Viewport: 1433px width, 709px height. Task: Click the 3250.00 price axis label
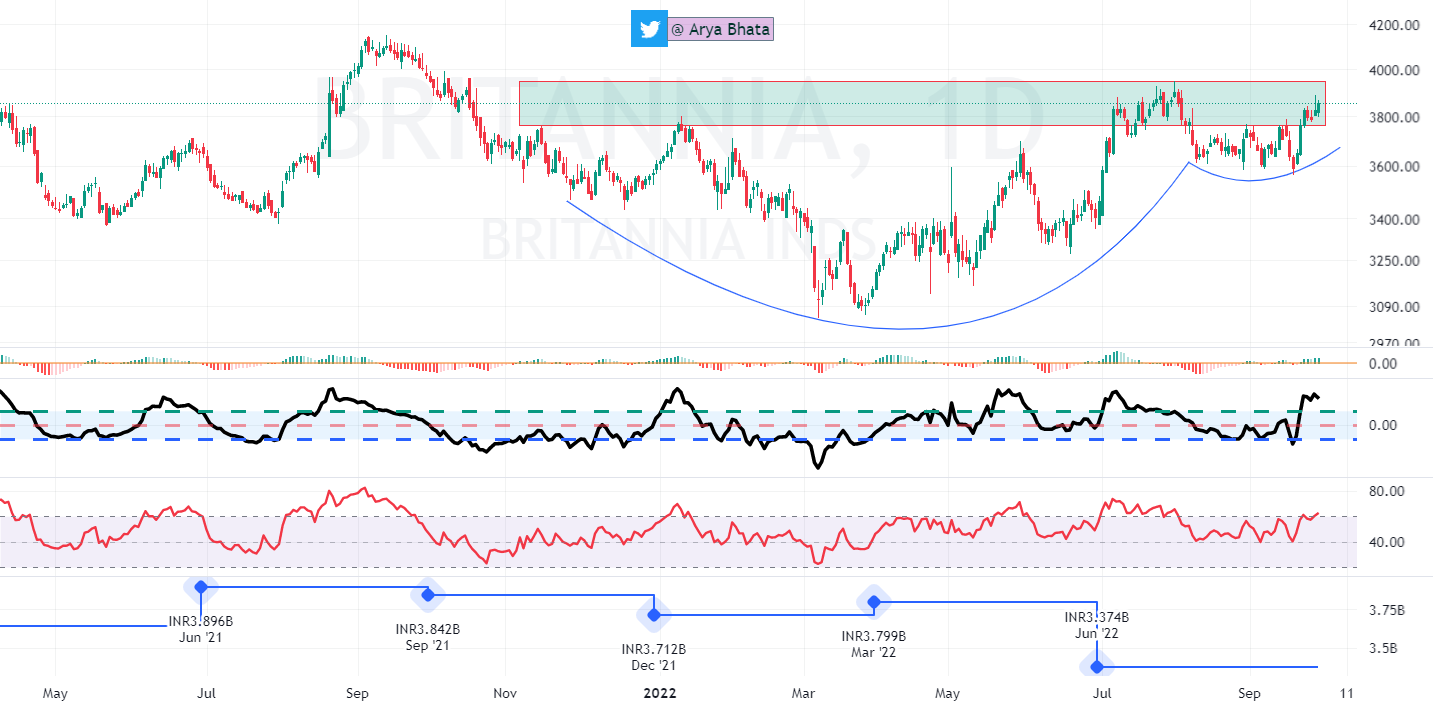(1393, 261)
